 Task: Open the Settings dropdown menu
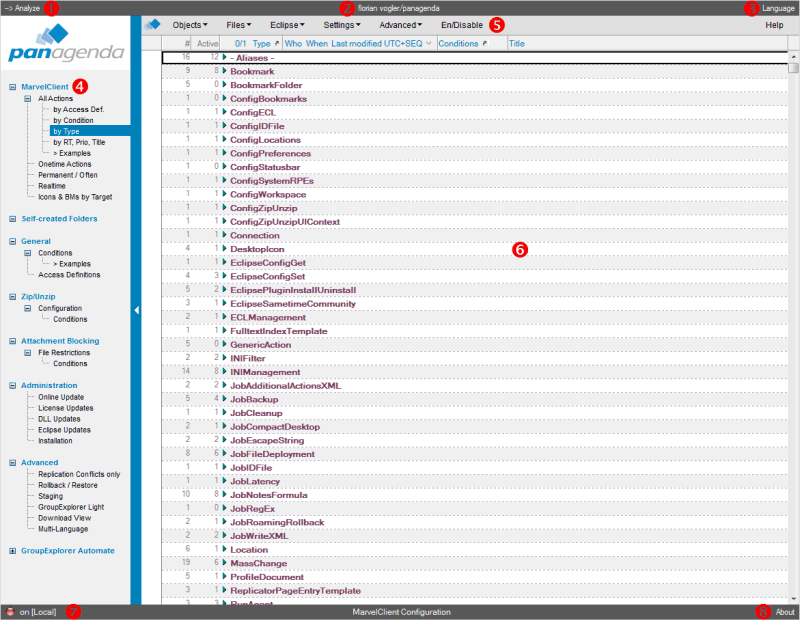[x=344, y=24]
